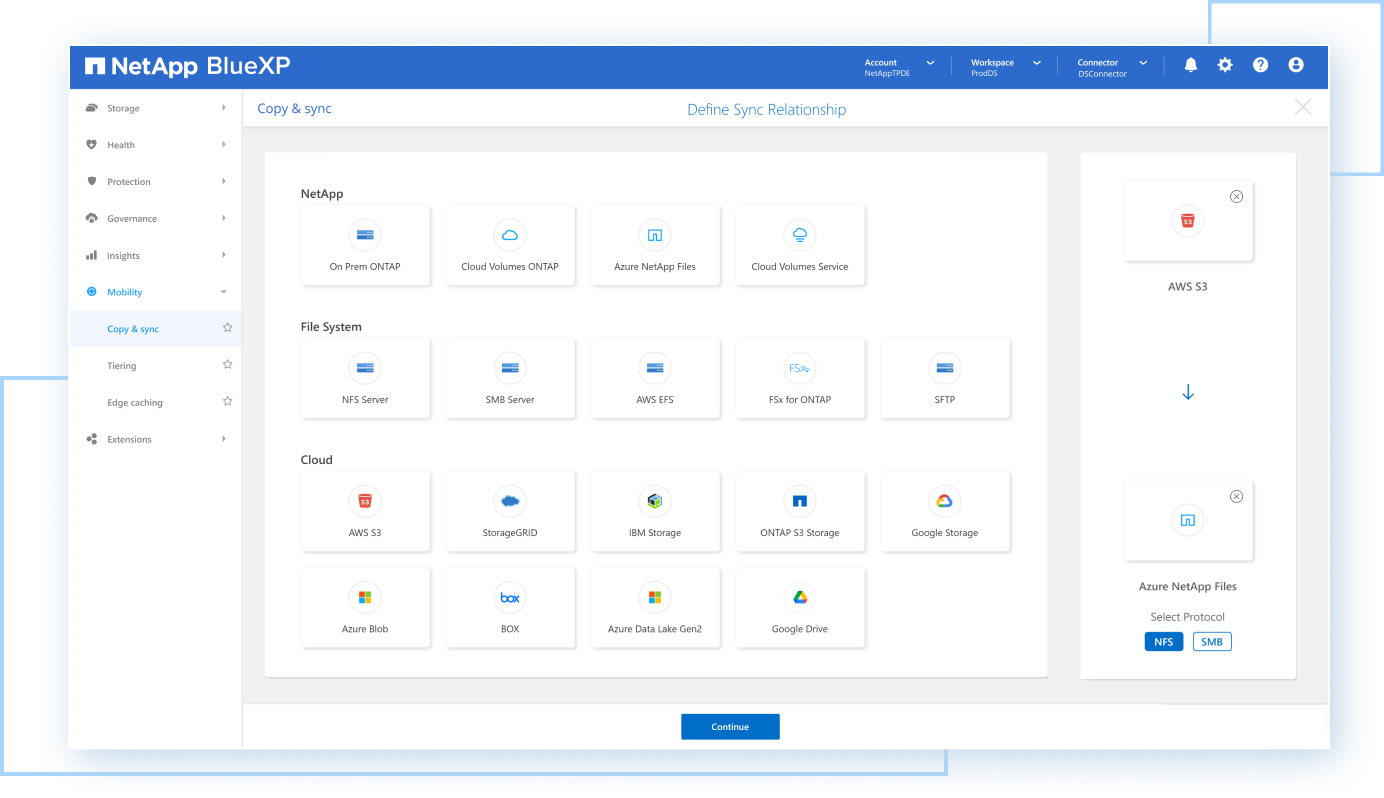This screenshot has width=1384, height=798.
Task: Open the Account dropdown
Action: [899, 67]
